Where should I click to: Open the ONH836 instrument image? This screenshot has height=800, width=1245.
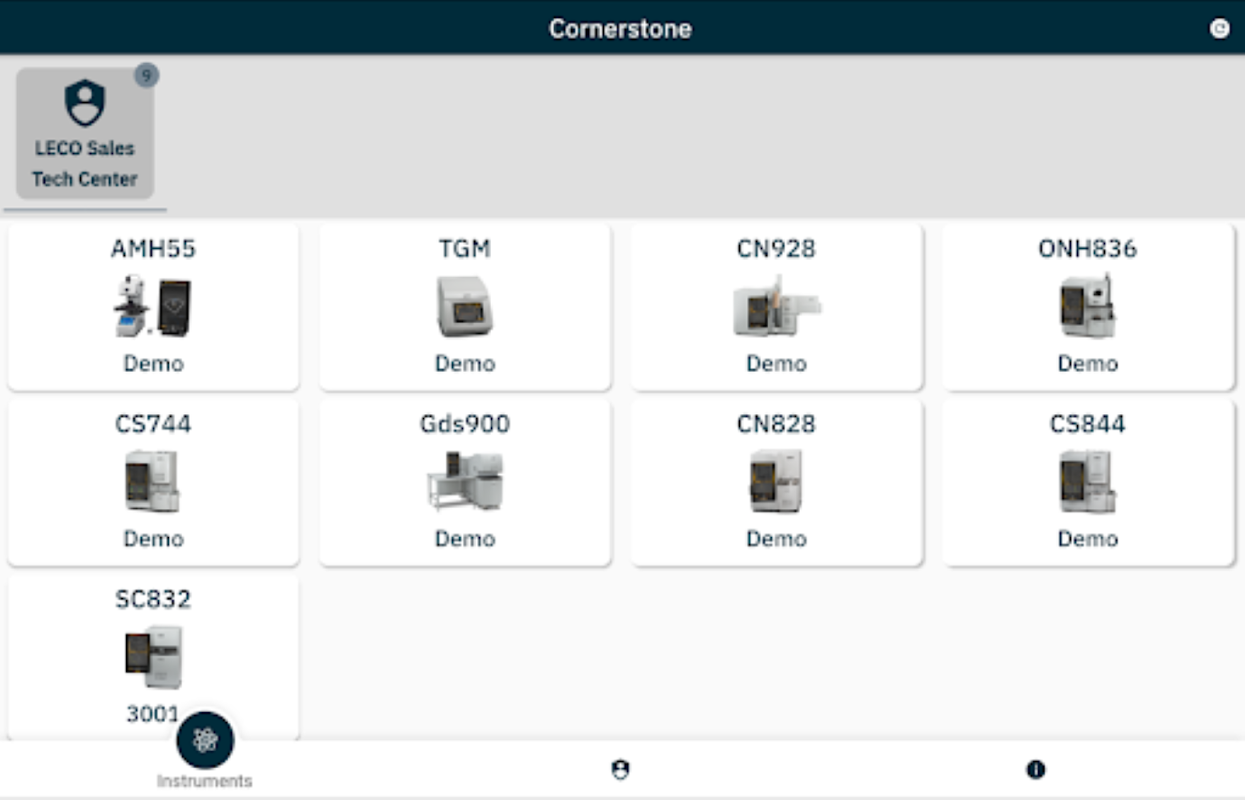click(x=1087, y=306)
